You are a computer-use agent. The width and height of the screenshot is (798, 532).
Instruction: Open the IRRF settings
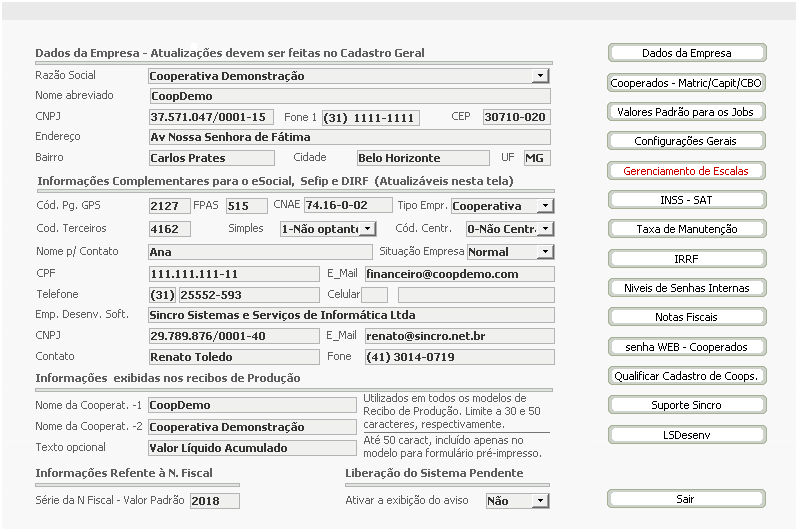[x=687, y=259]
